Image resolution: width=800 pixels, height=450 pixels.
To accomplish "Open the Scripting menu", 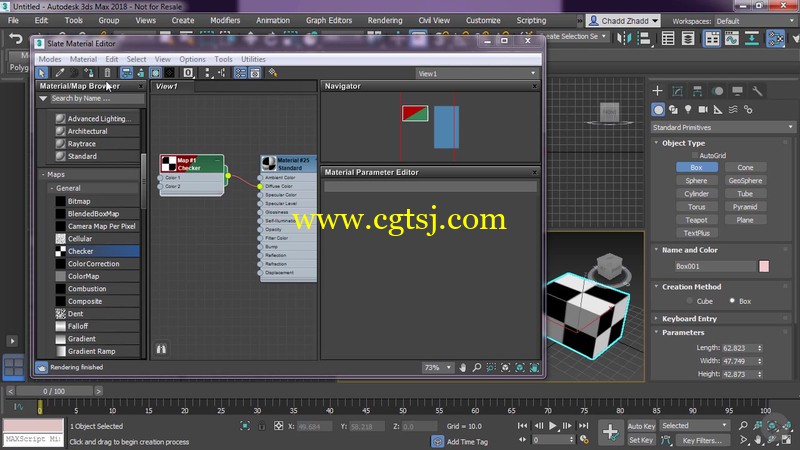I will [531, 20].
